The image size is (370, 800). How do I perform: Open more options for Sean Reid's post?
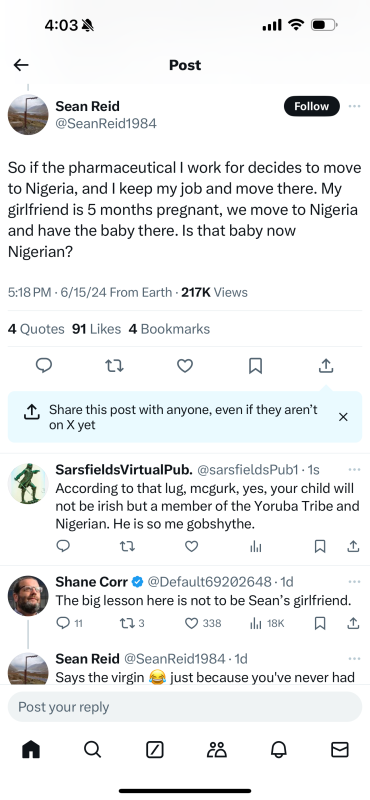[x=354, y=106]
